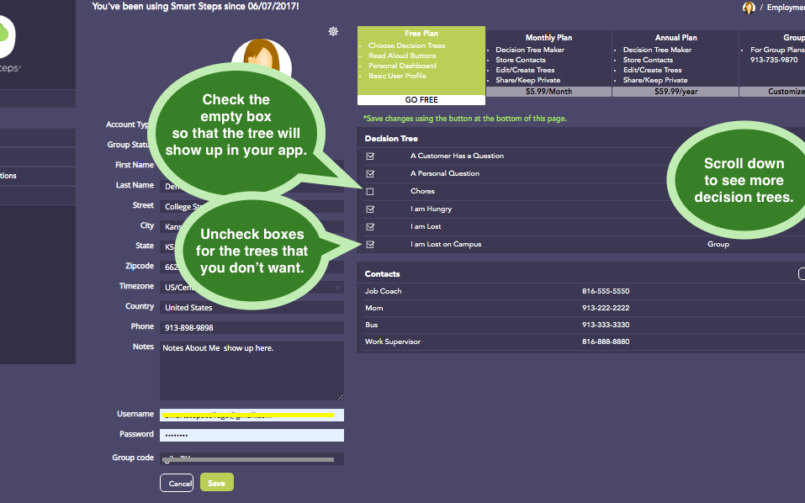The width and height of the screenshot is (805, 503).
Task: Click the Country field 'United States'
Action: click(x=252, y=307)
